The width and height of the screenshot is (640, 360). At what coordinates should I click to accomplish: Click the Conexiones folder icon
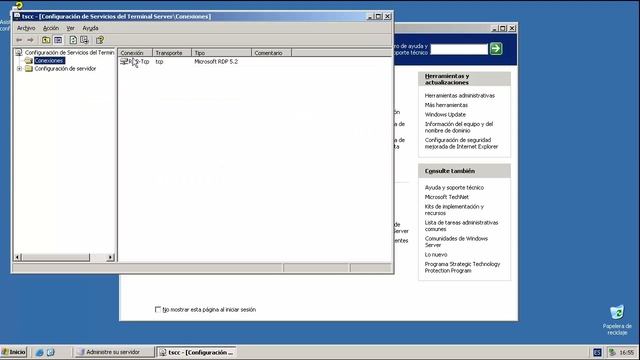pyautogui.click(x=28, y=60)
